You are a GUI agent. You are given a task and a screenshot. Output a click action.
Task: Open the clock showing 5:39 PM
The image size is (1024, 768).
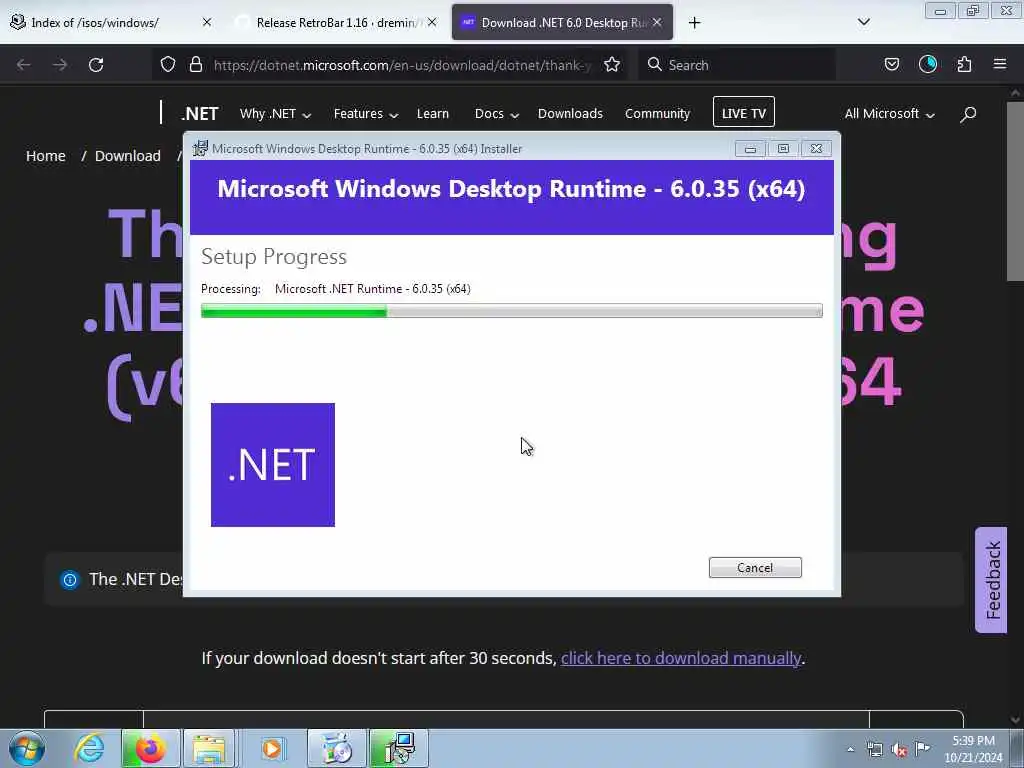tap(973, 748)
